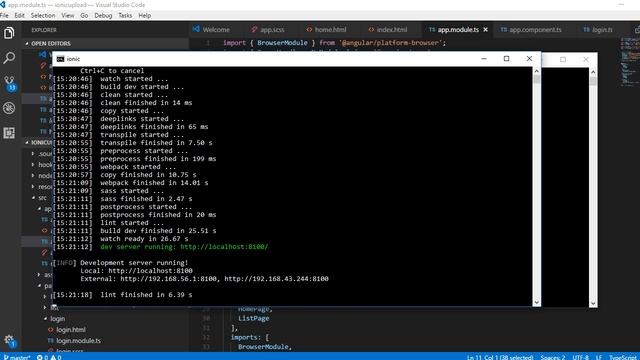The width and height of the screenshot is (640, 360).
Task: Open the Tasks menu
Action: click(x=125, y=16)
